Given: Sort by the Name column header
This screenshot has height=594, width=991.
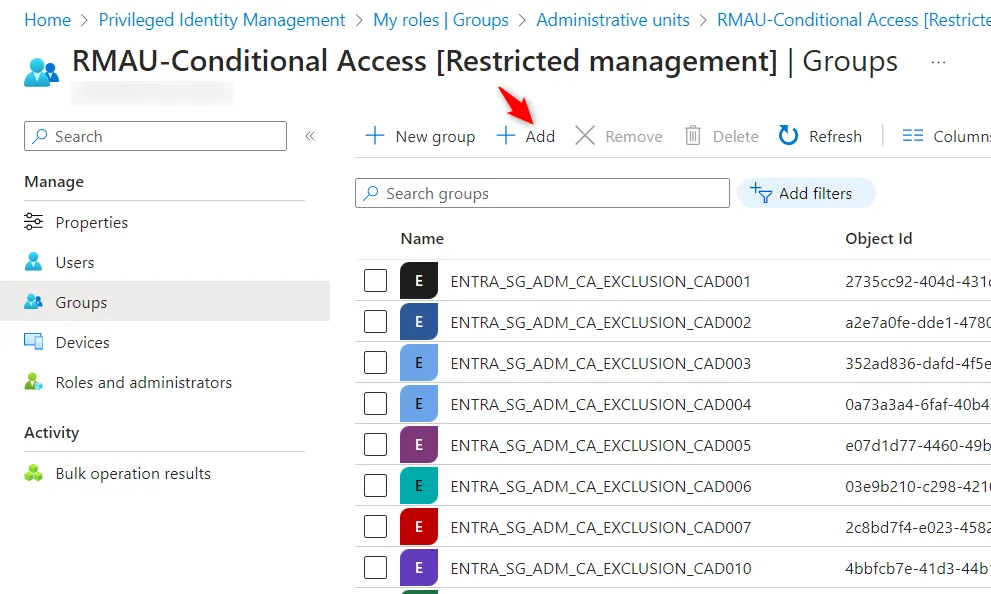Looking at the screenshot, I should pos(422,238).
